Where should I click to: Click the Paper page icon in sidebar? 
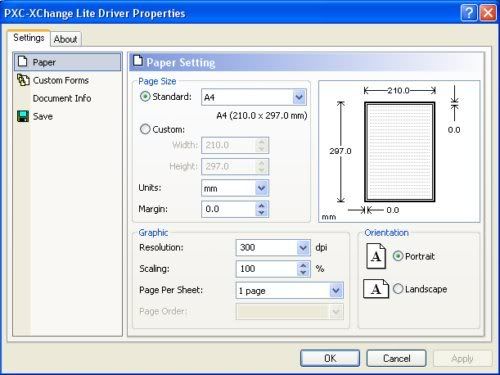[22, 62]
